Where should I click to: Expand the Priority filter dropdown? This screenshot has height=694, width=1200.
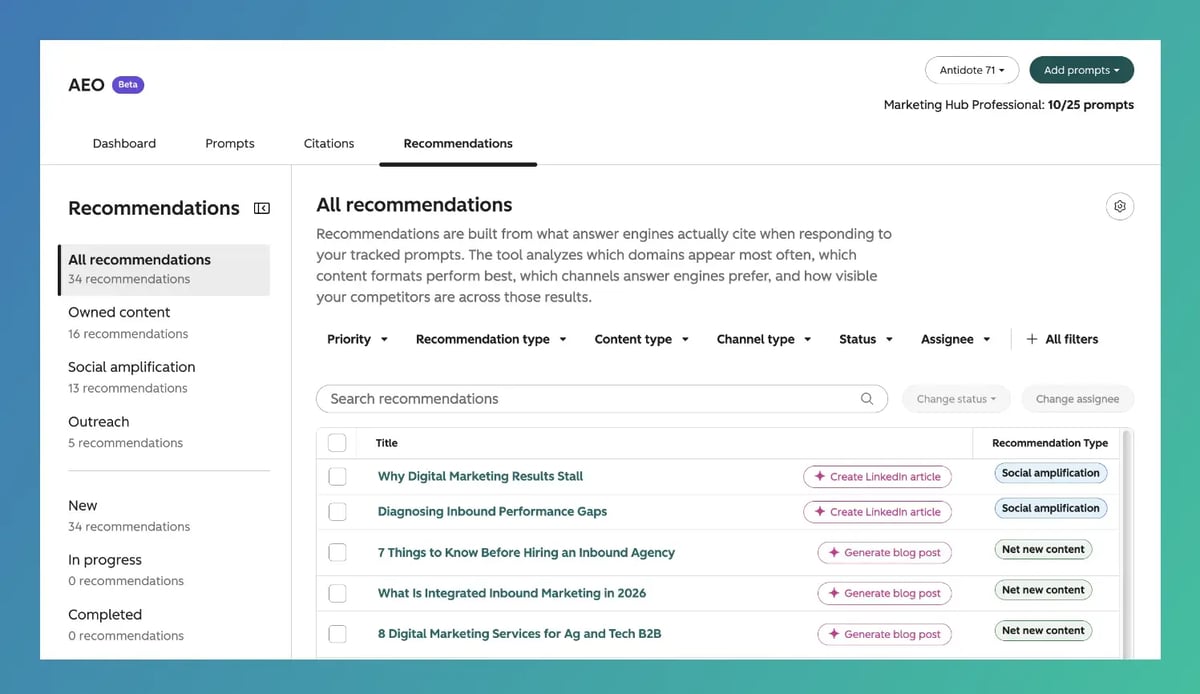tap(357, 339)
